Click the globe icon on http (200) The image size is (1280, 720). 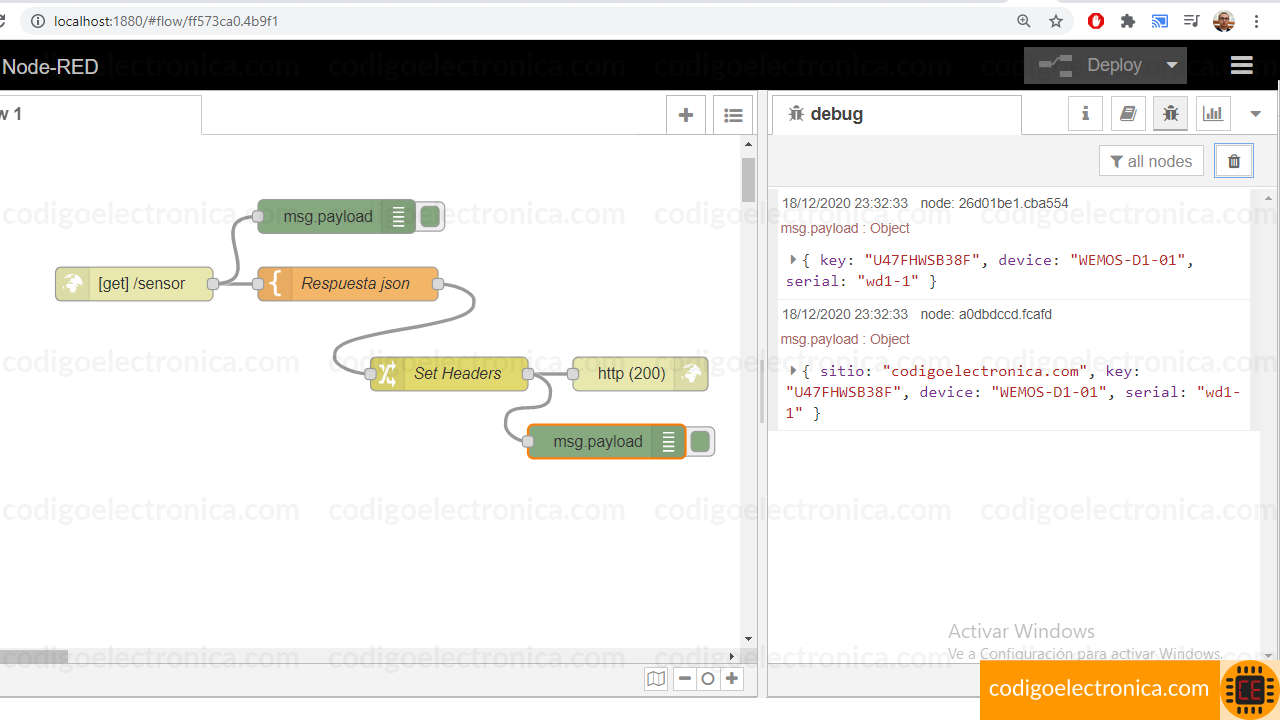point(691,373)
